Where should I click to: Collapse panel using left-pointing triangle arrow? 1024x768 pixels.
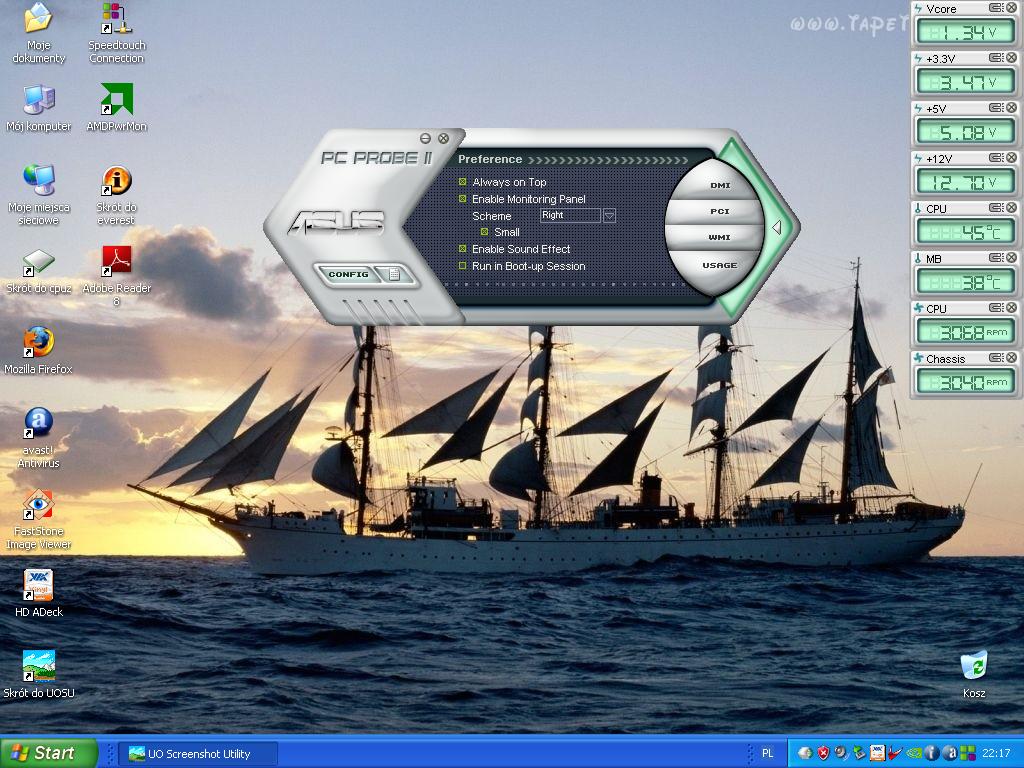click(x=776, y=228)
